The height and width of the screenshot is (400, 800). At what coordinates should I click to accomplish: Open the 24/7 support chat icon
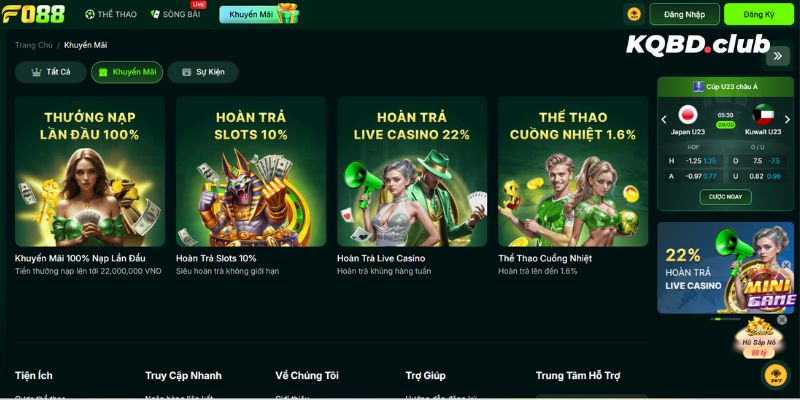coord(776,375)
